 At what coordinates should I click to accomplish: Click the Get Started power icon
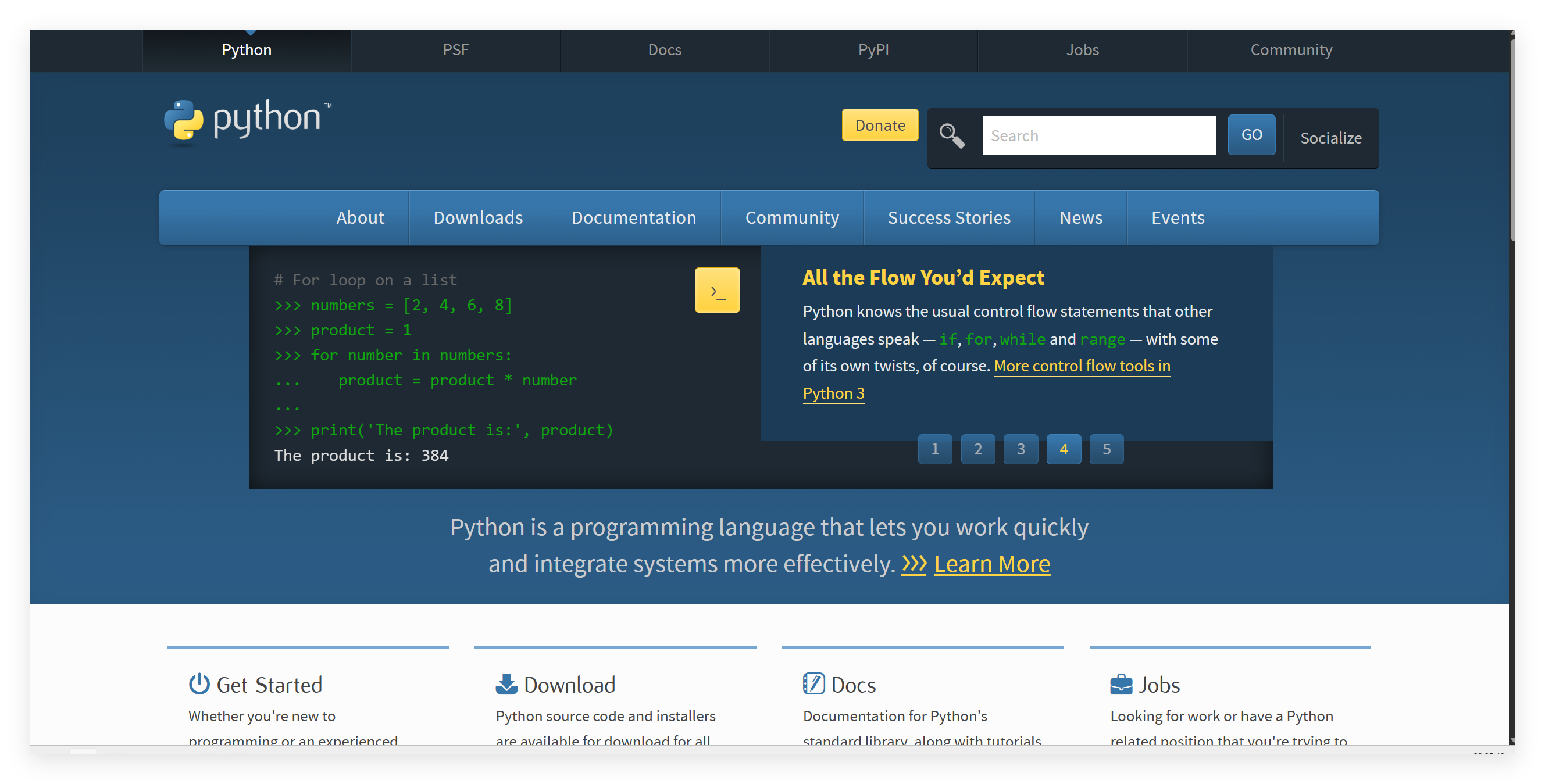click(199, 684)
